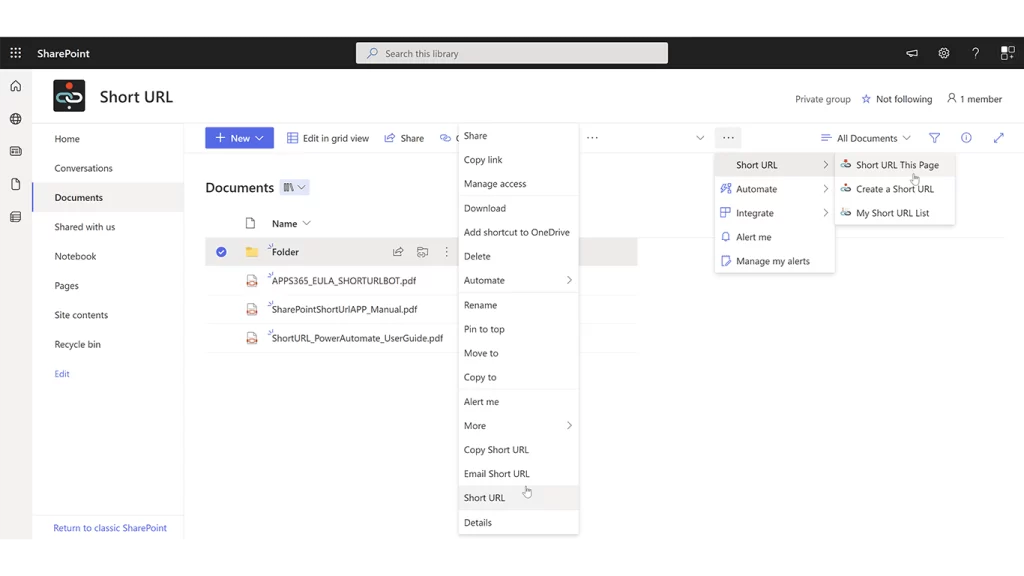Image resolution: width=1024 pixels, height=576 pixels.
Task: Click the sync shortcut icon on Folder row
Action: coord(423,251)
